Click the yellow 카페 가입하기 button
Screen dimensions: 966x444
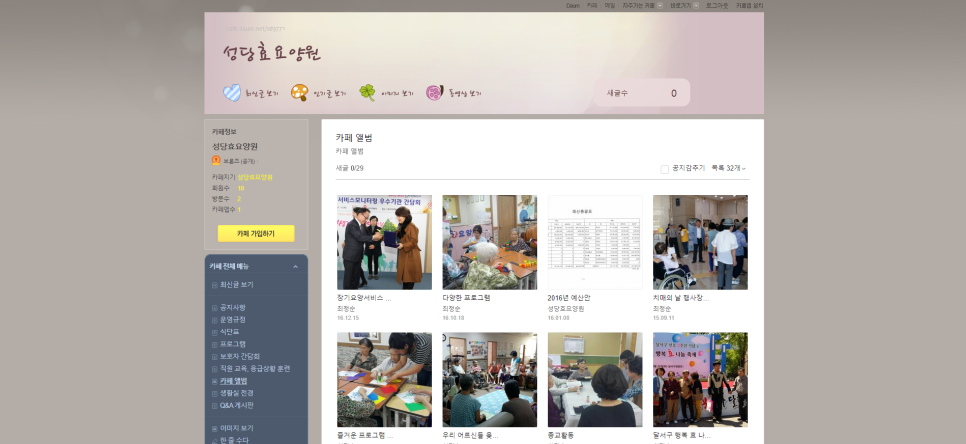tap(256, 233)
